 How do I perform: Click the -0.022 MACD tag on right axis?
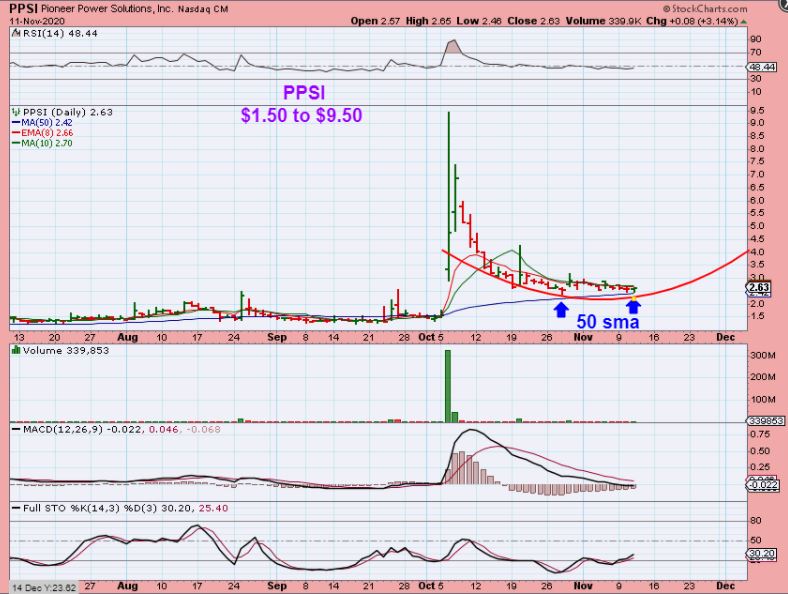763,485
